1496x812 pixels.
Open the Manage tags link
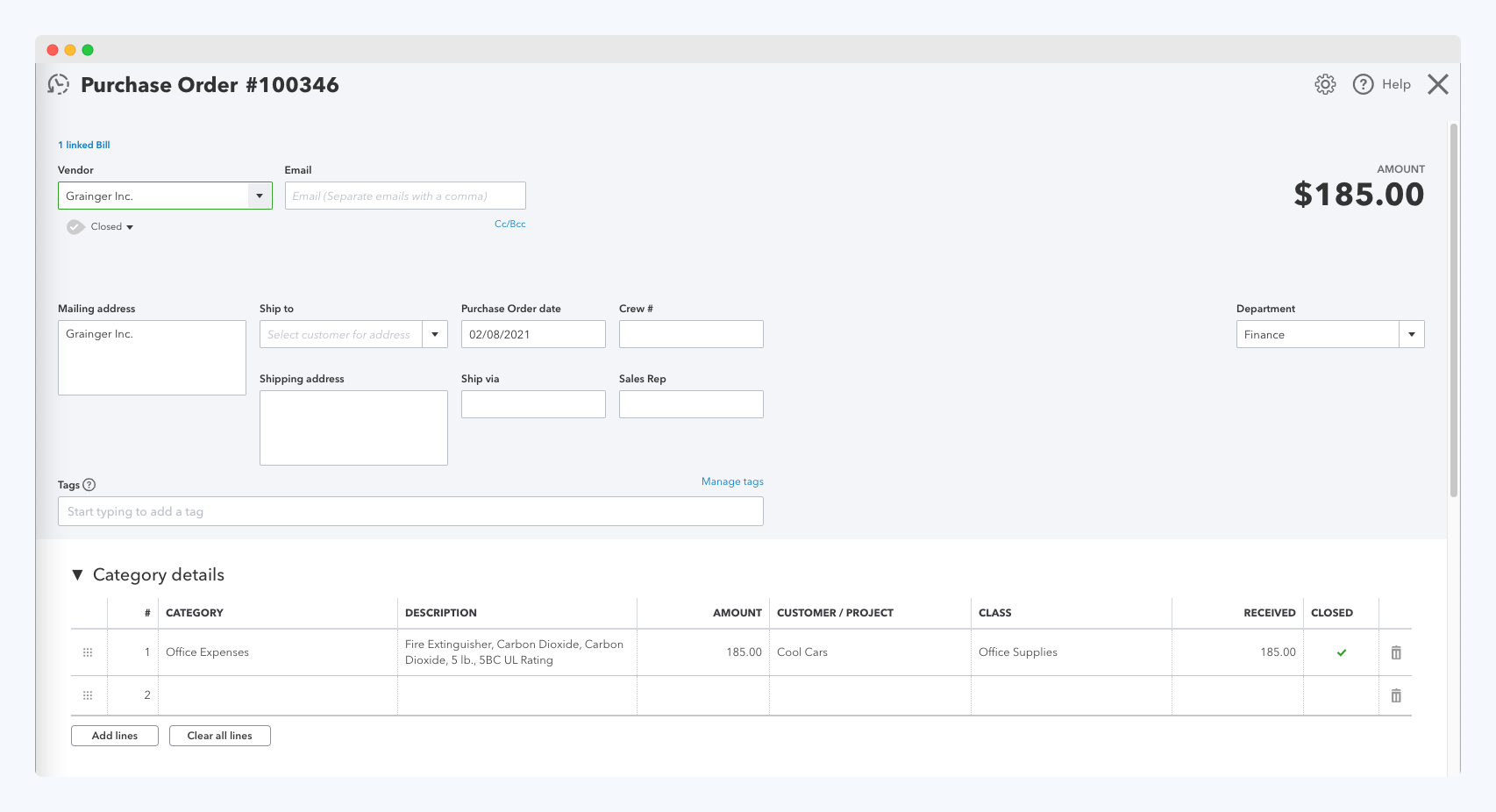point(732,481)
